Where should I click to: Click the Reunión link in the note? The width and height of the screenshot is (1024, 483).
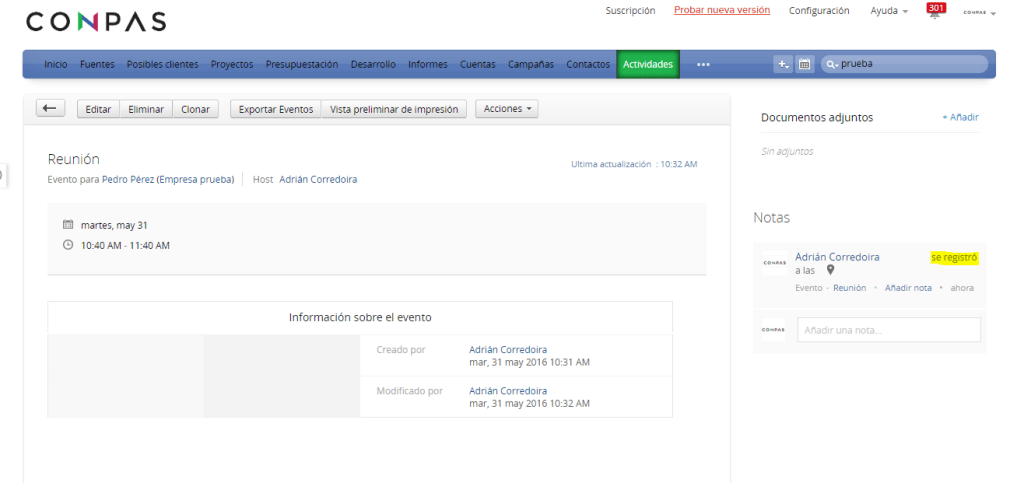[850, 288]
